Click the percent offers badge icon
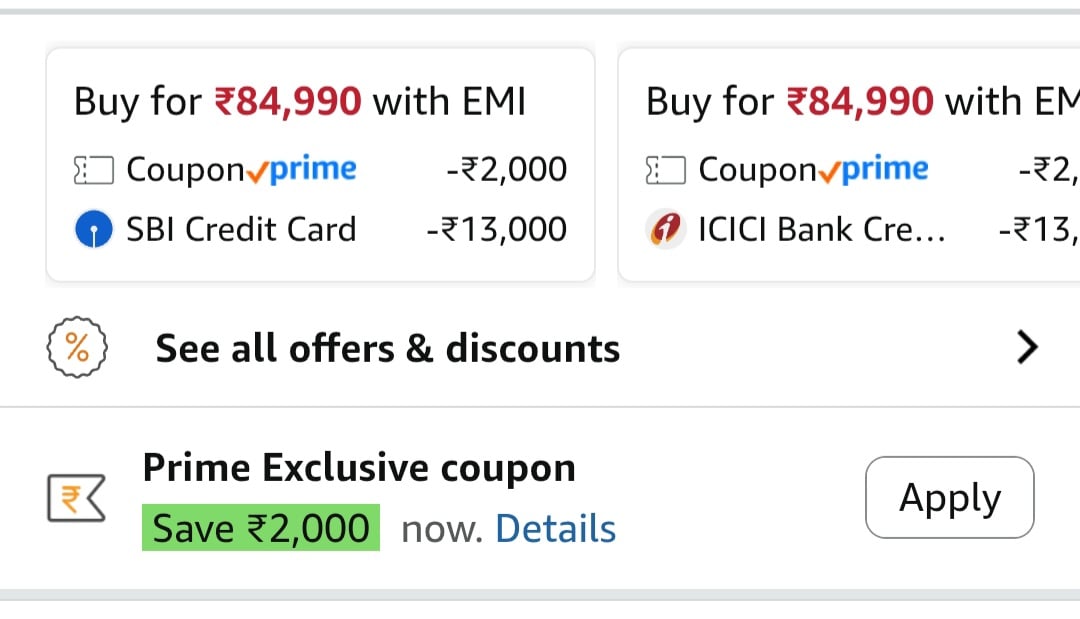Viewport: 1080px width, 619px height. coord(77,347)
